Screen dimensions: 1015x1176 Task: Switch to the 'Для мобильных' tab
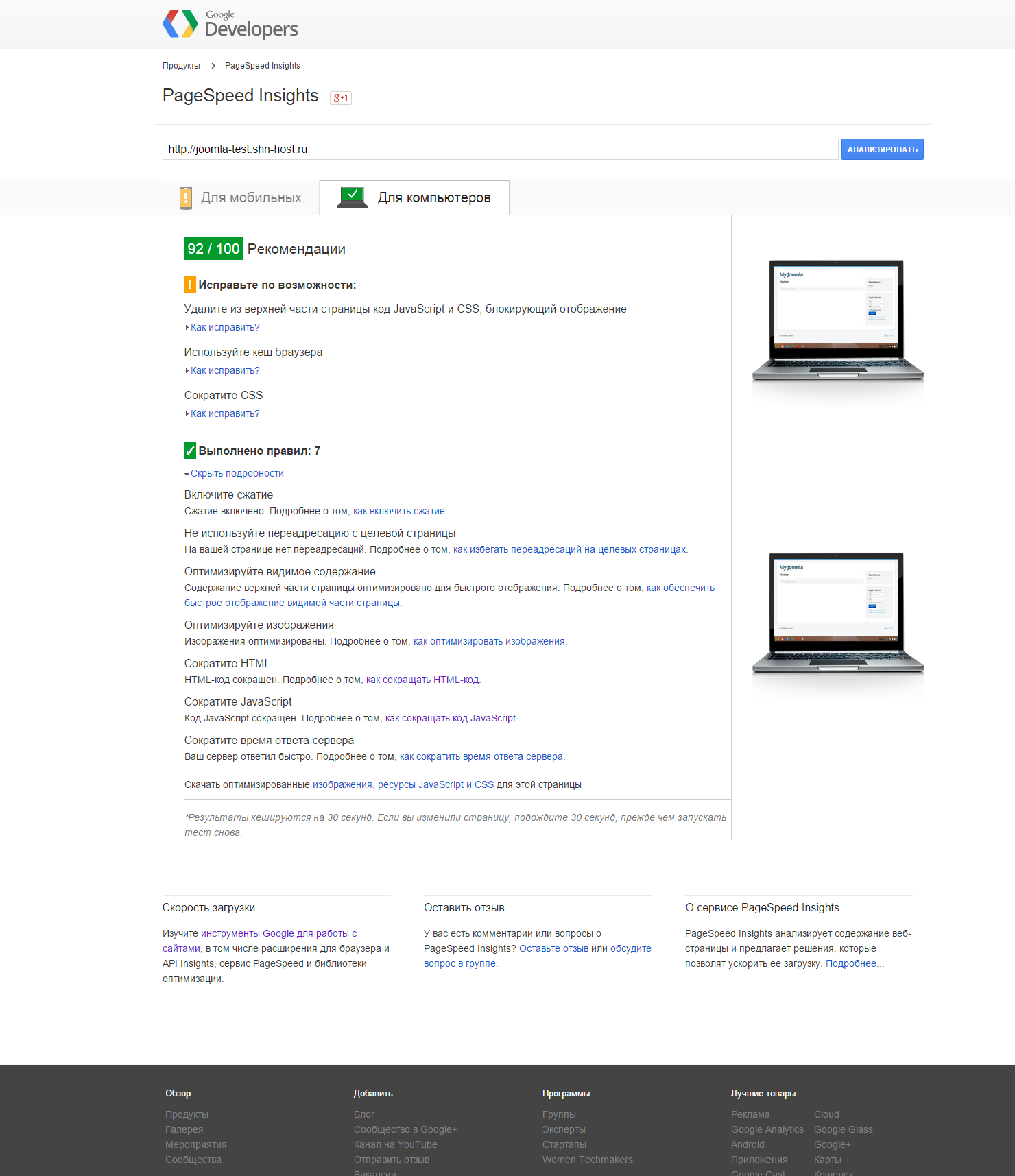(241, 197)
